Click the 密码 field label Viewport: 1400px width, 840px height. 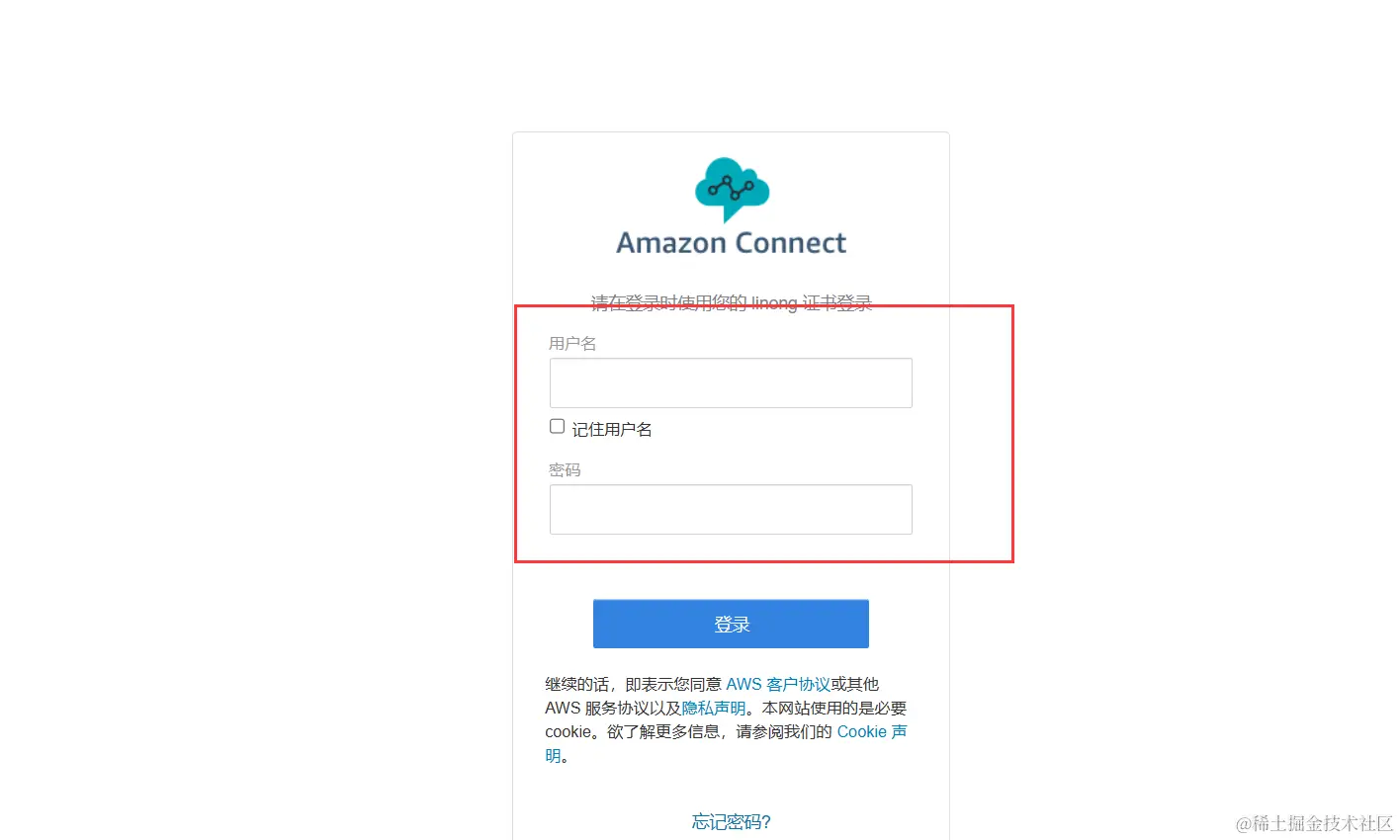tap(565, 469)
